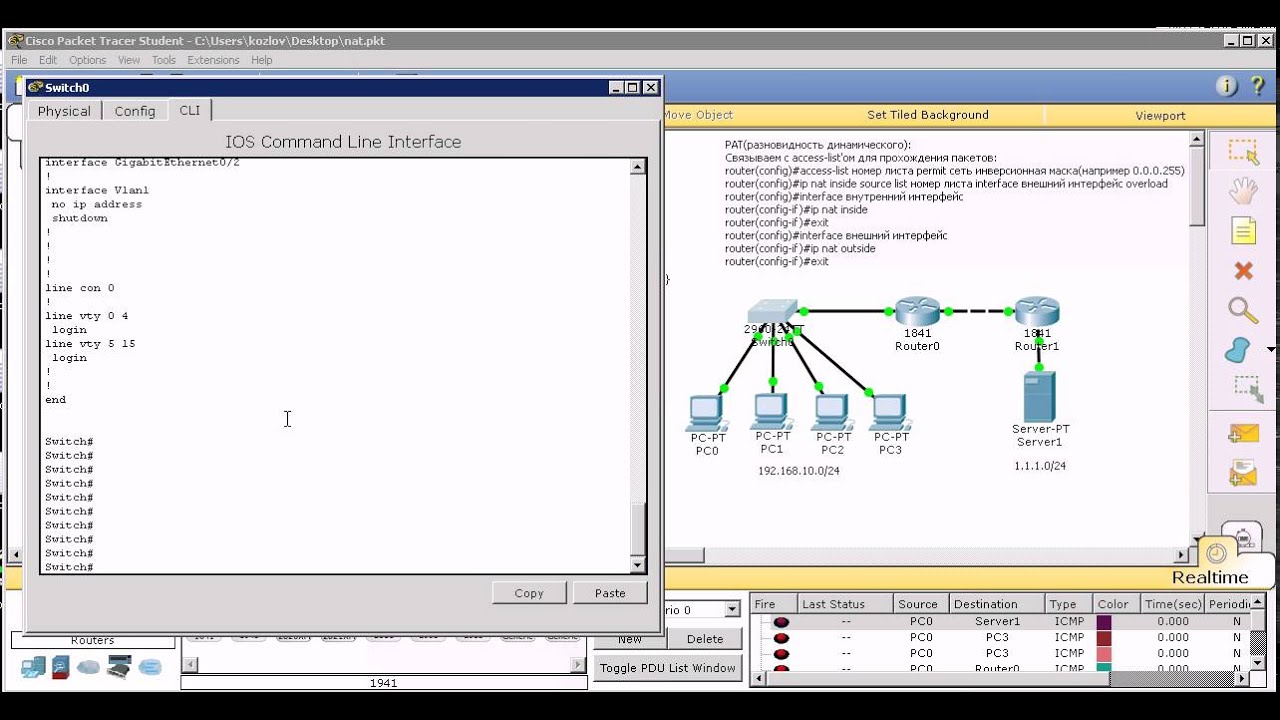This screenshot has height=720, width=1280.
Task: Select the Resize Shape tool
Action: (x=1246, y=389)
